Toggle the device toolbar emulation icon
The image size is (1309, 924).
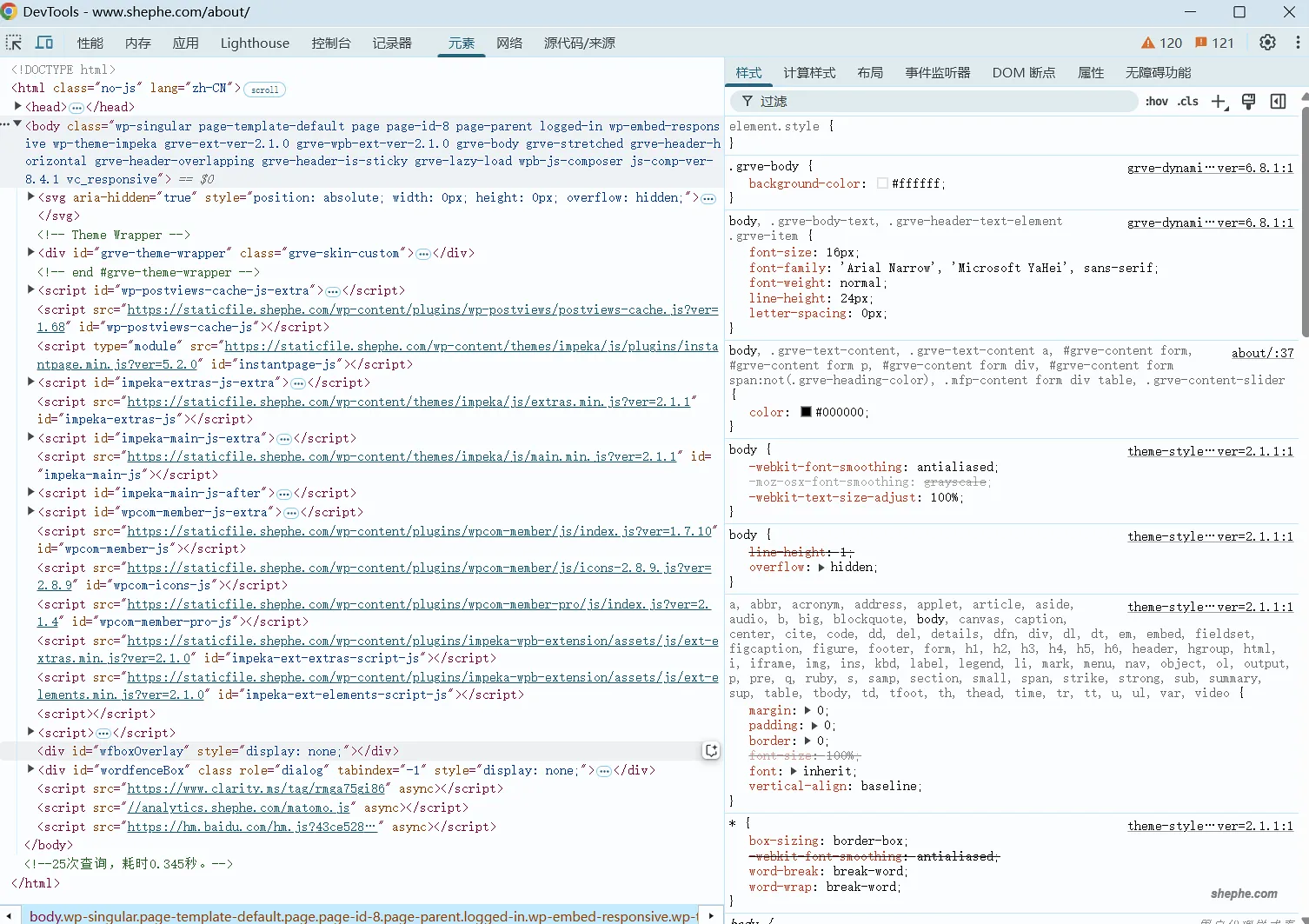click(44, 42)
